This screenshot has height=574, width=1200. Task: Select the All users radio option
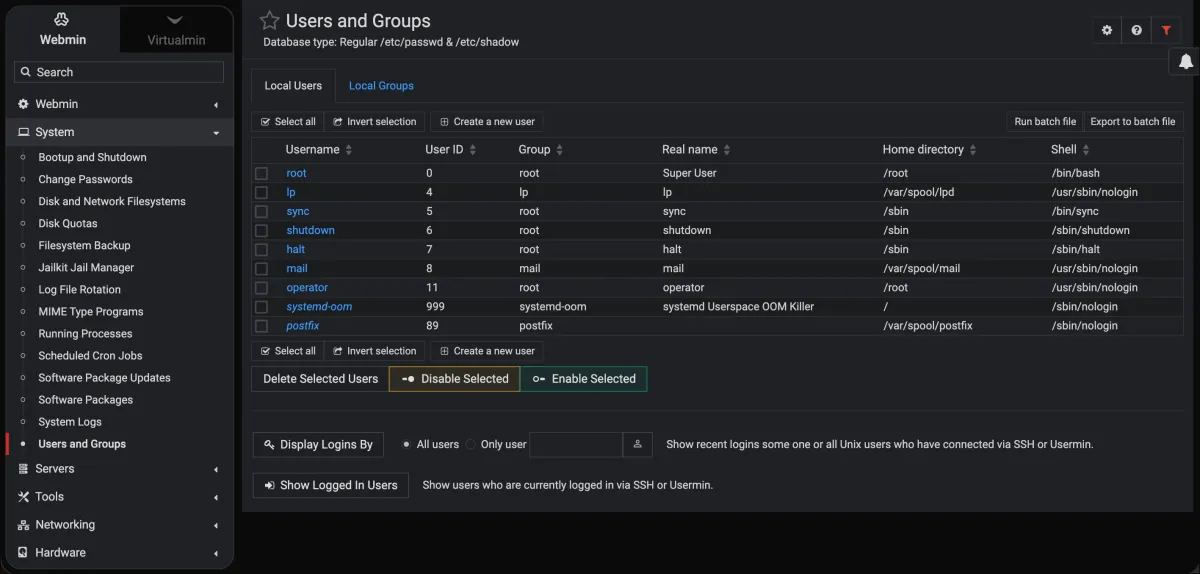click(x=406, y=444)
